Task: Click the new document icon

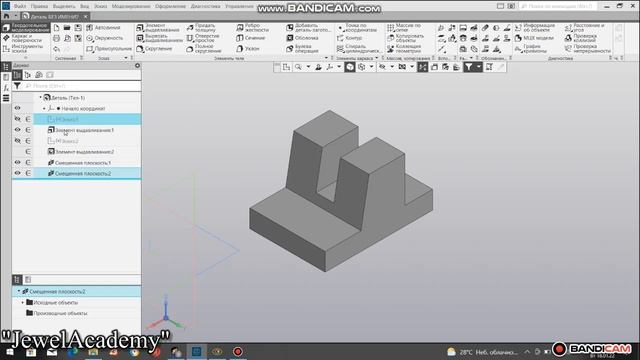Action: coord(57,28)
